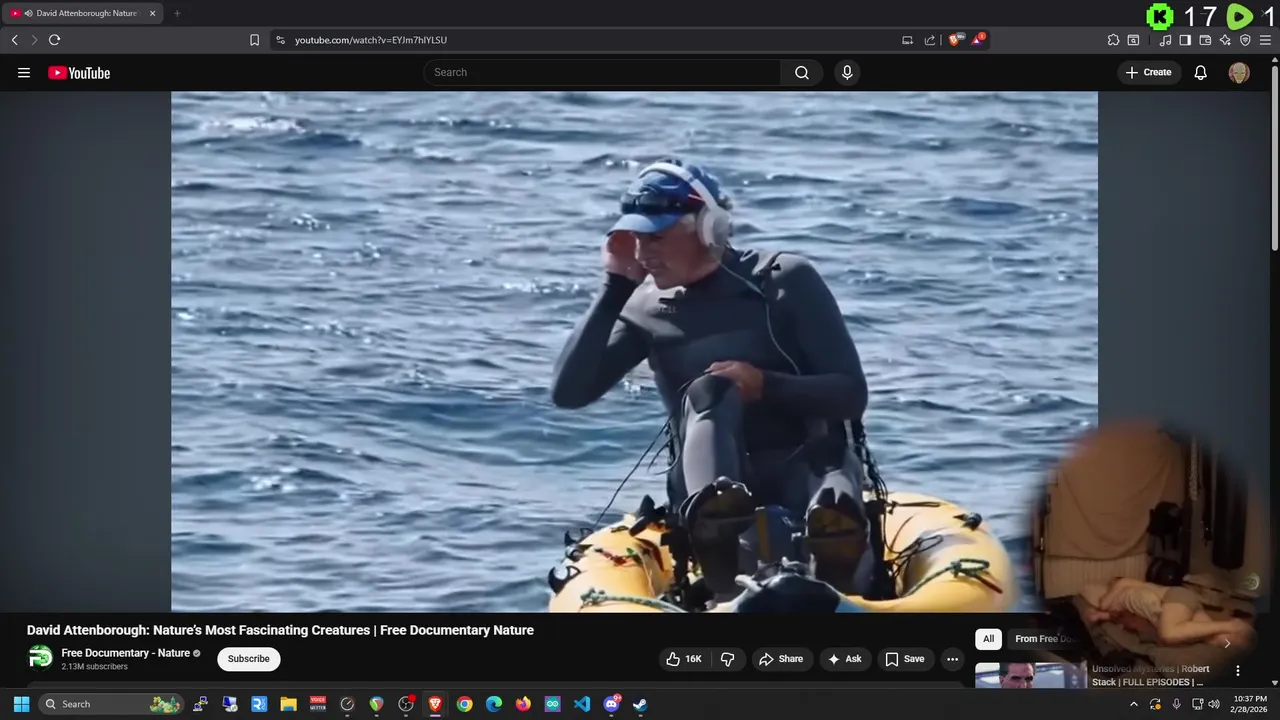Subscribe to Free Documentary - Nature

249,659
